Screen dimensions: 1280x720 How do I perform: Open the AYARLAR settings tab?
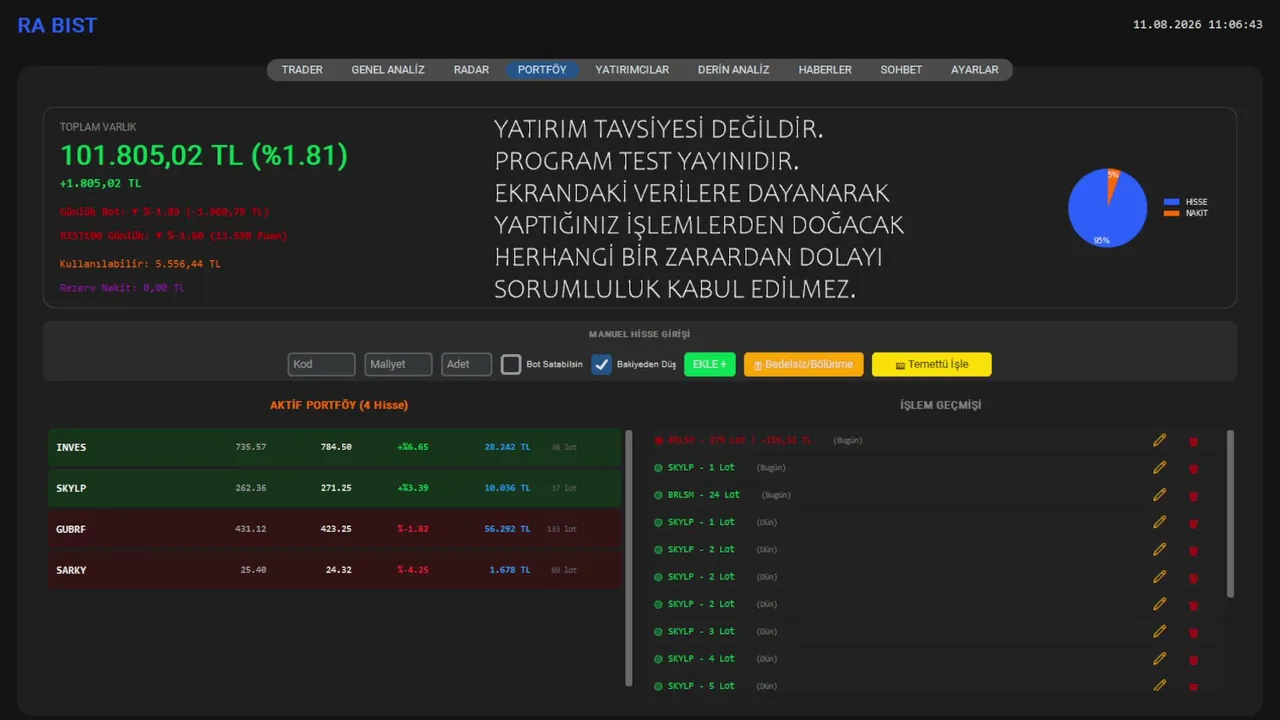click(x=975, y=70)
